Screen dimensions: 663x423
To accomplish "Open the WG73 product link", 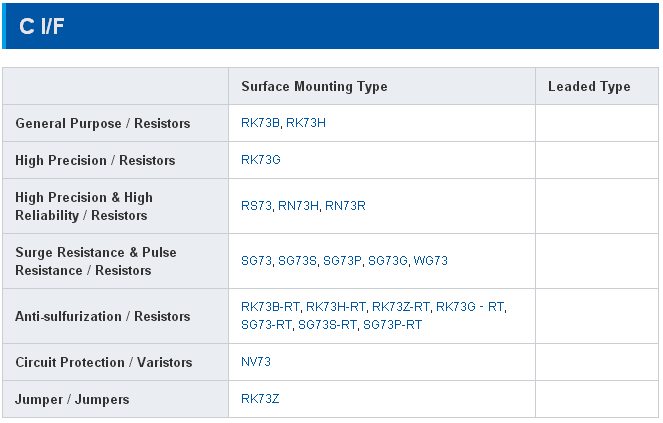I will 431,261.
